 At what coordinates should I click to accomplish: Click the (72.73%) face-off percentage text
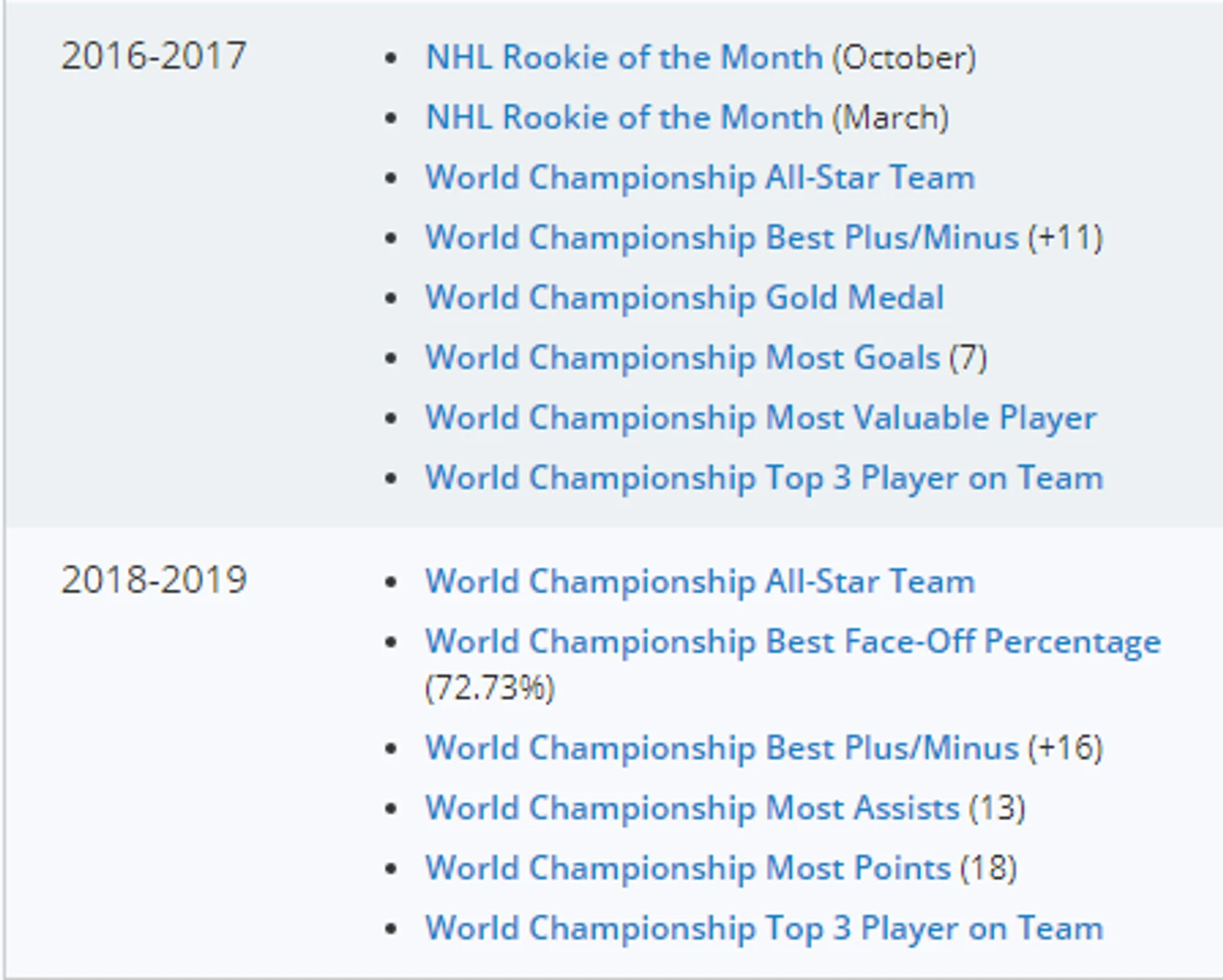(490, 689)
